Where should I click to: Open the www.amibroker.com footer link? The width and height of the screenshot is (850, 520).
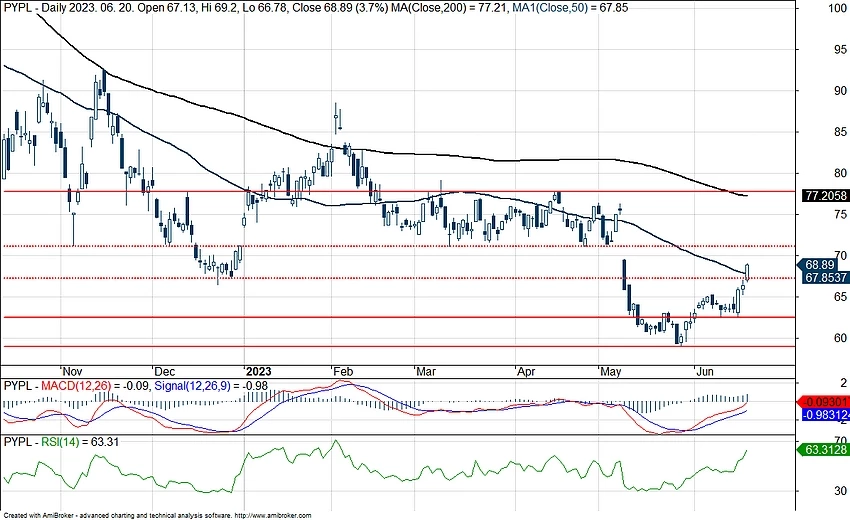[274, 516]
